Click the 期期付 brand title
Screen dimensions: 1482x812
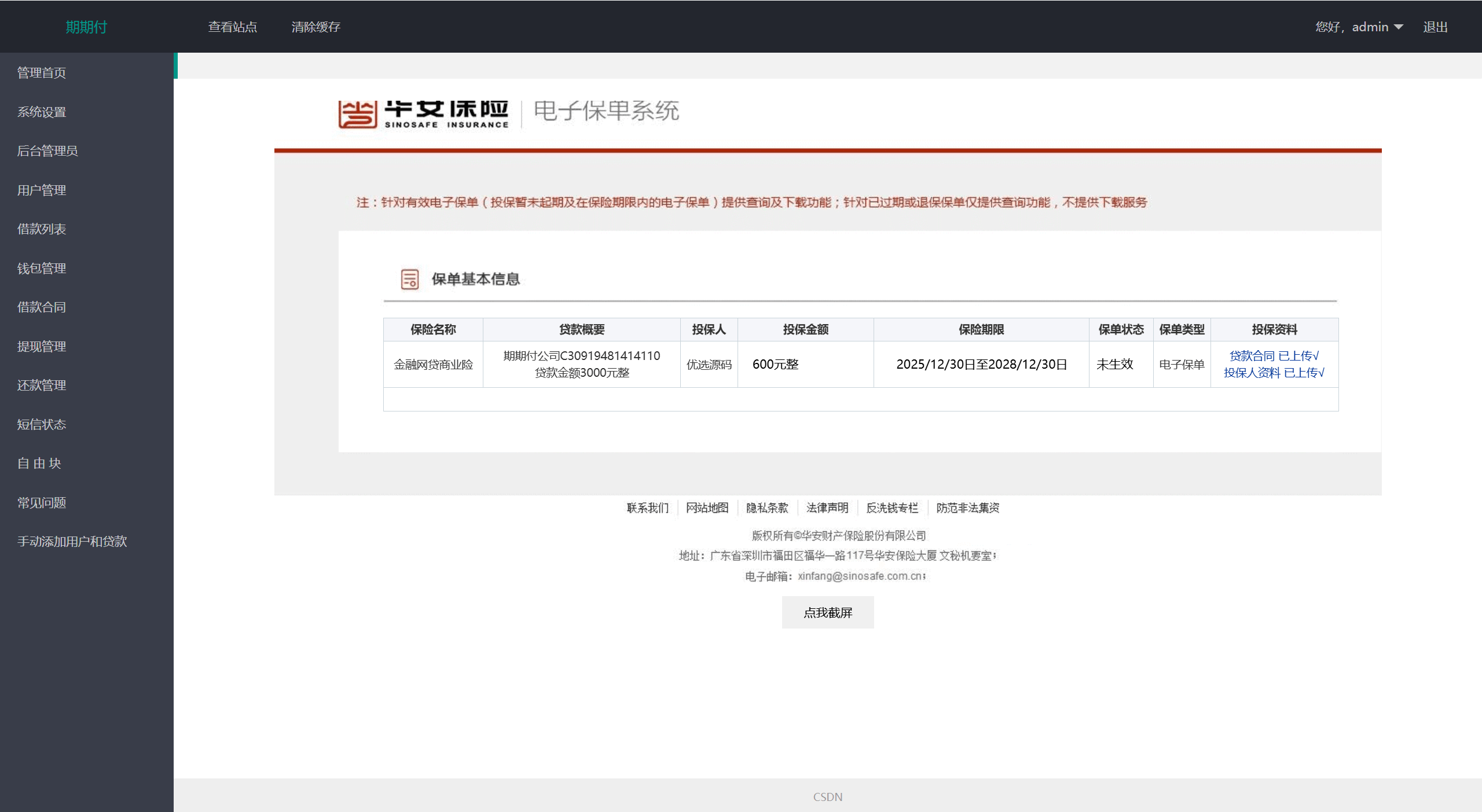pyautogui.click(x=86, y=27)
